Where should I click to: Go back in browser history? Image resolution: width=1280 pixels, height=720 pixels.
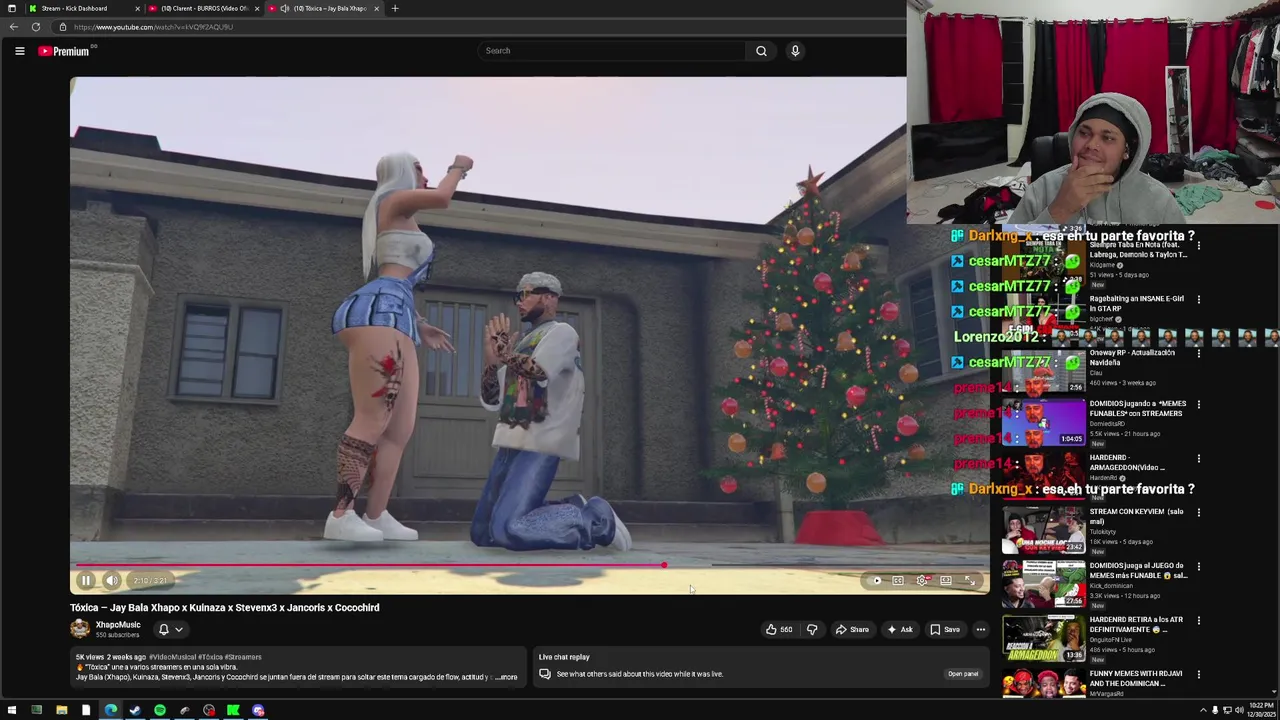click(14, 27)
